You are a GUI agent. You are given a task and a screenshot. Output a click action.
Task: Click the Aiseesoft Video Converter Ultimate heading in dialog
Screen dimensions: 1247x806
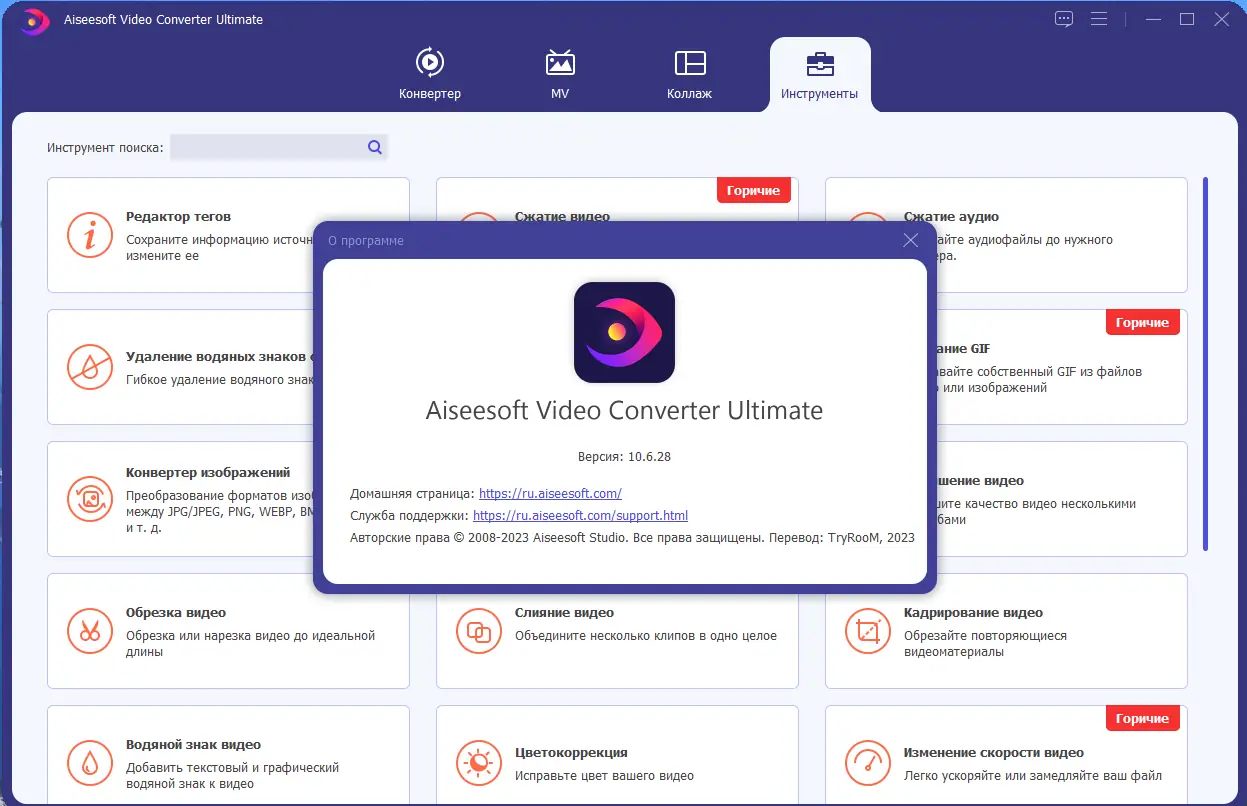tap(624, 411)
